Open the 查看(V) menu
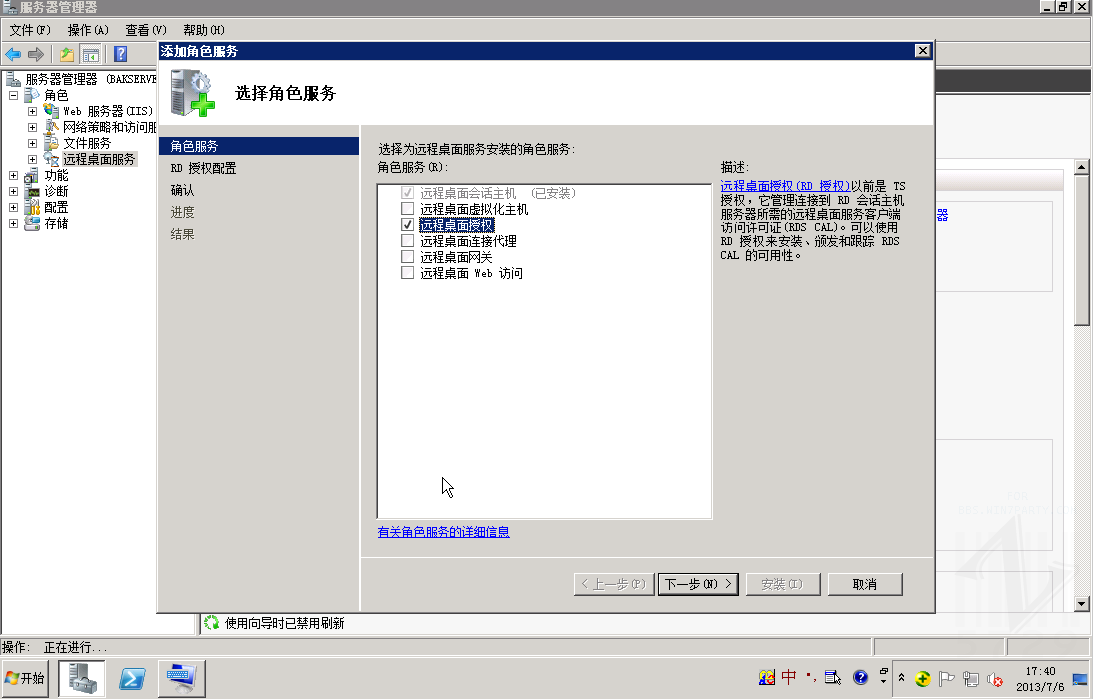 coord(146,30)
